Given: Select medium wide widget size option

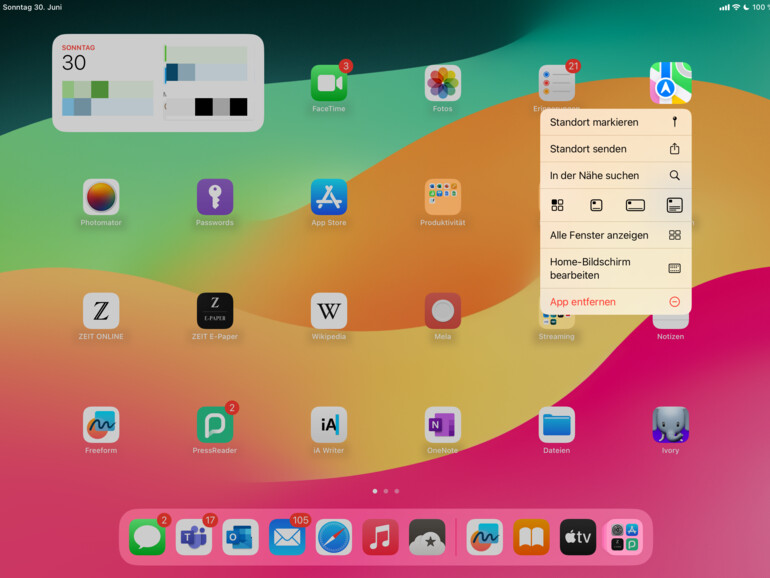Looking at the screenshot, I should click(635, 205).
